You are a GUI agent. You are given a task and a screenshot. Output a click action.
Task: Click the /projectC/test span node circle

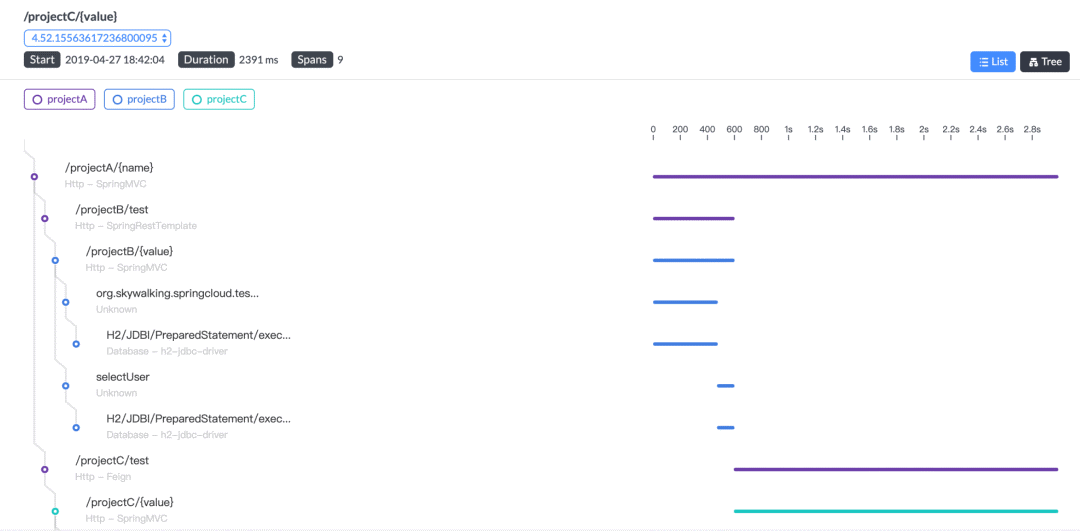click(x=44, y=469)
